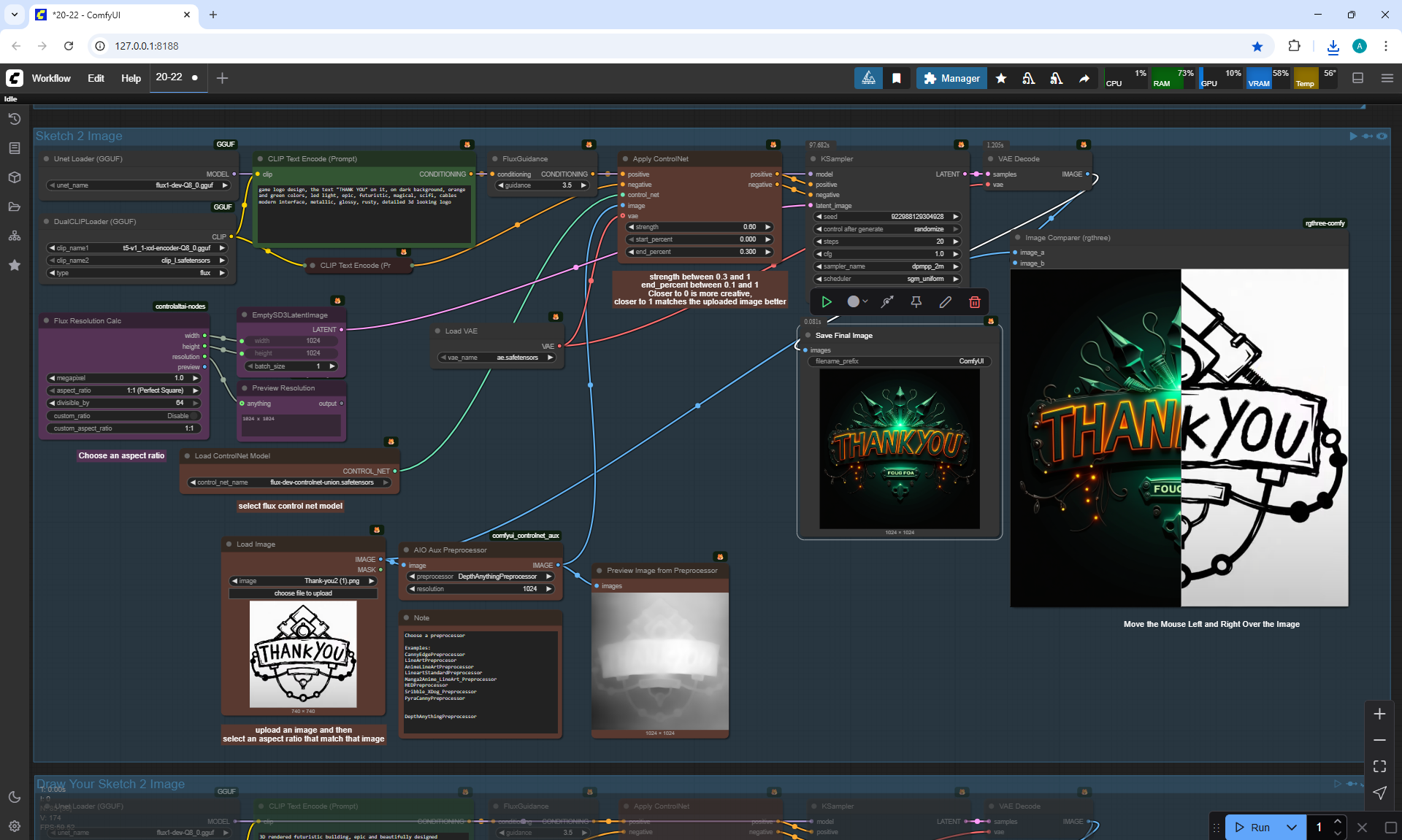The image size is (1402, 840).
Task: Click the share arrow icon in top bar
Action: tap(1084, 78)
